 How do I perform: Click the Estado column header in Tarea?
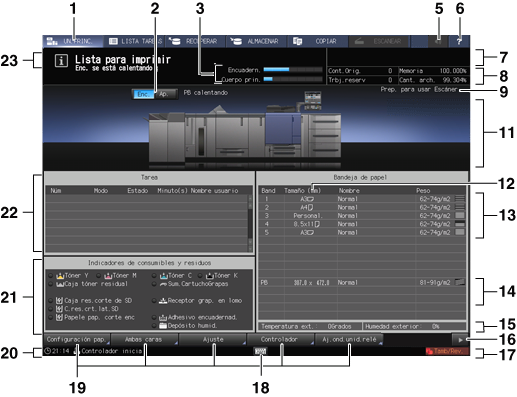coord(138,191)
